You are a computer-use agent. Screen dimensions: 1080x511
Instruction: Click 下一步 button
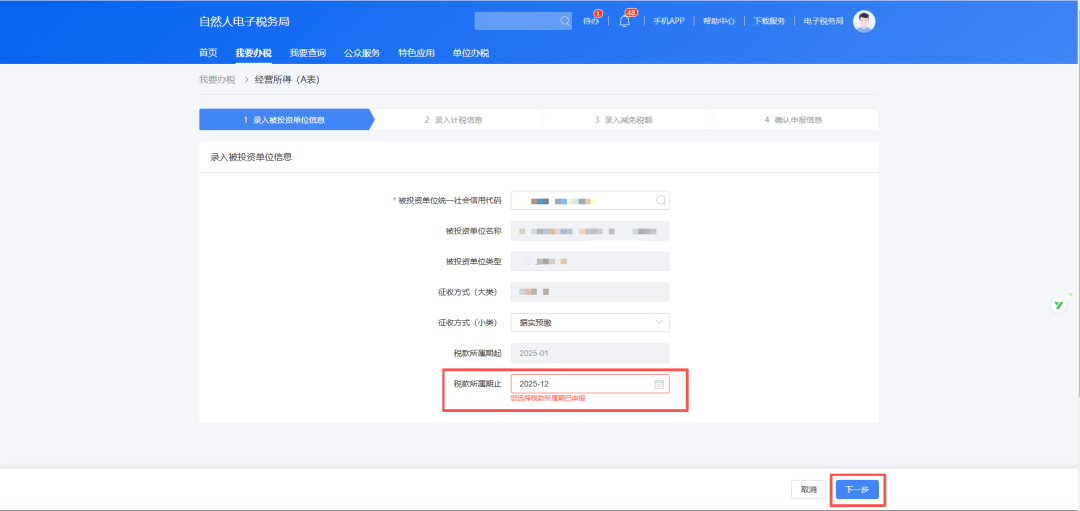click(x=857, y=490)
